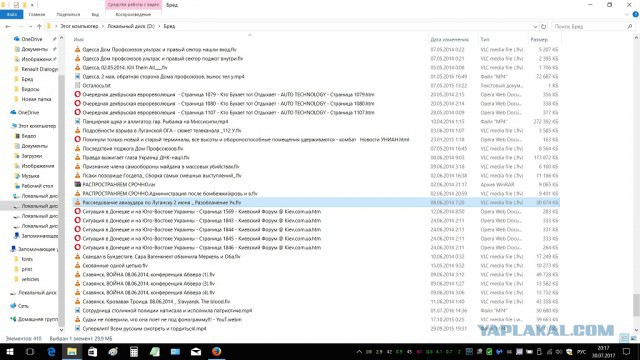The image size is (640, 360).
Task: Go up one folder level with the up arrow
Action: point(39,26)
